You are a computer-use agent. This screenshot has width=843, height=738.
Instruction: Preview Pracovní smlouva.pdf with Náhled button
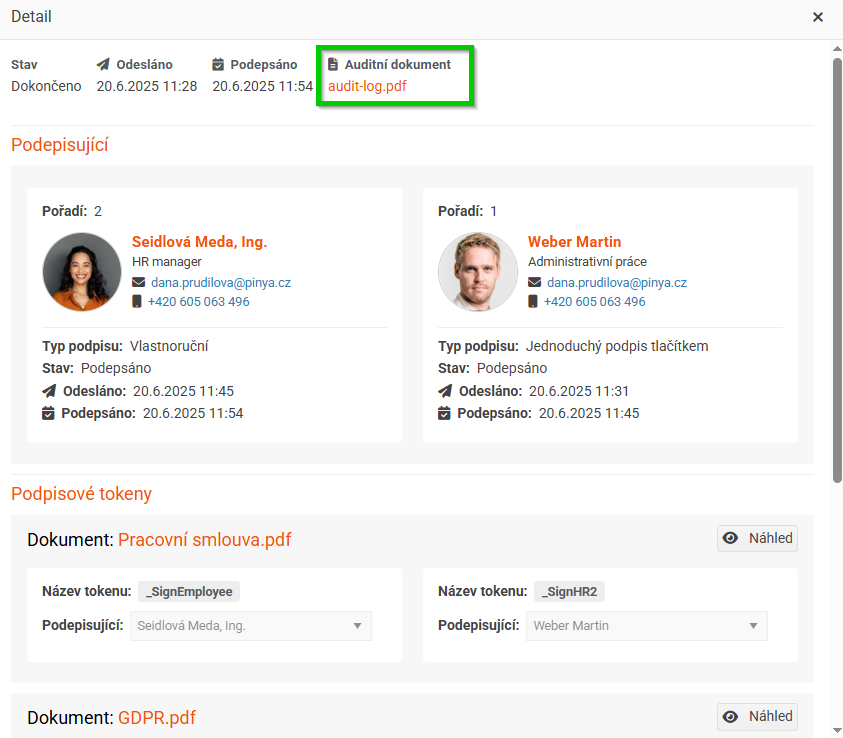(x=757, y=538)
